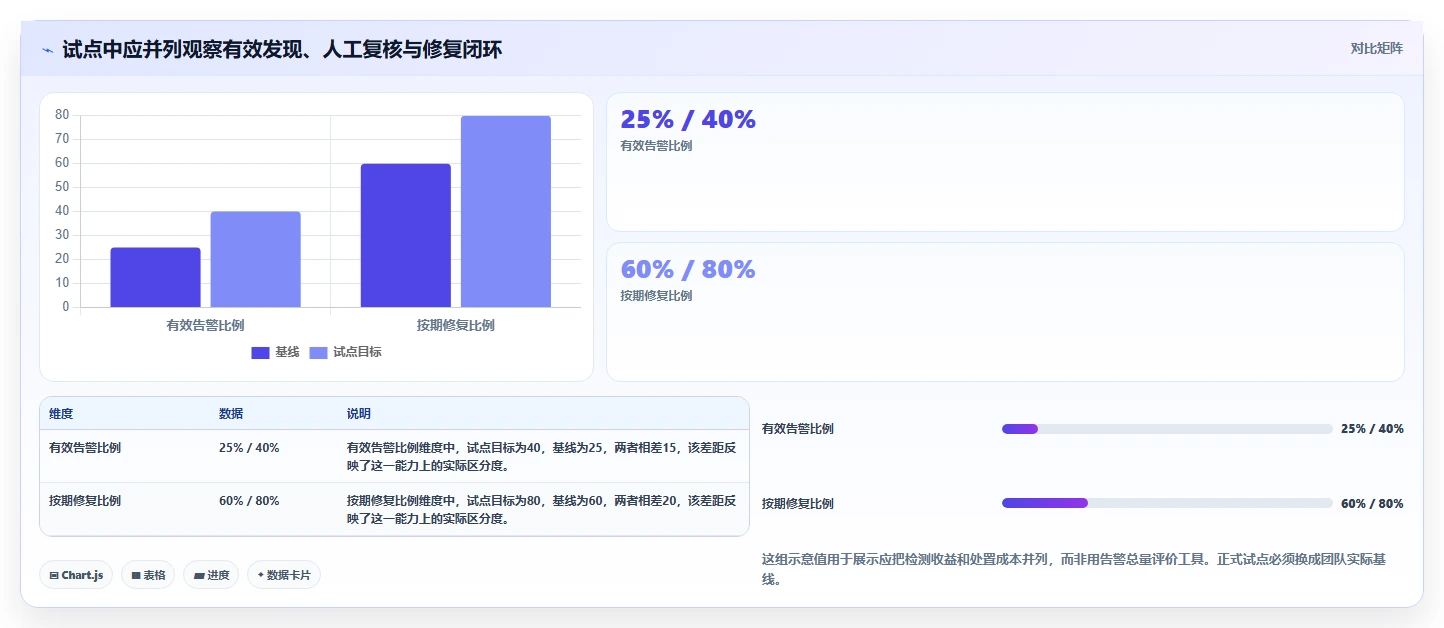Click the 有效告警比例 progress bar
This screenshot has height=628, width=1444.
1167,429
